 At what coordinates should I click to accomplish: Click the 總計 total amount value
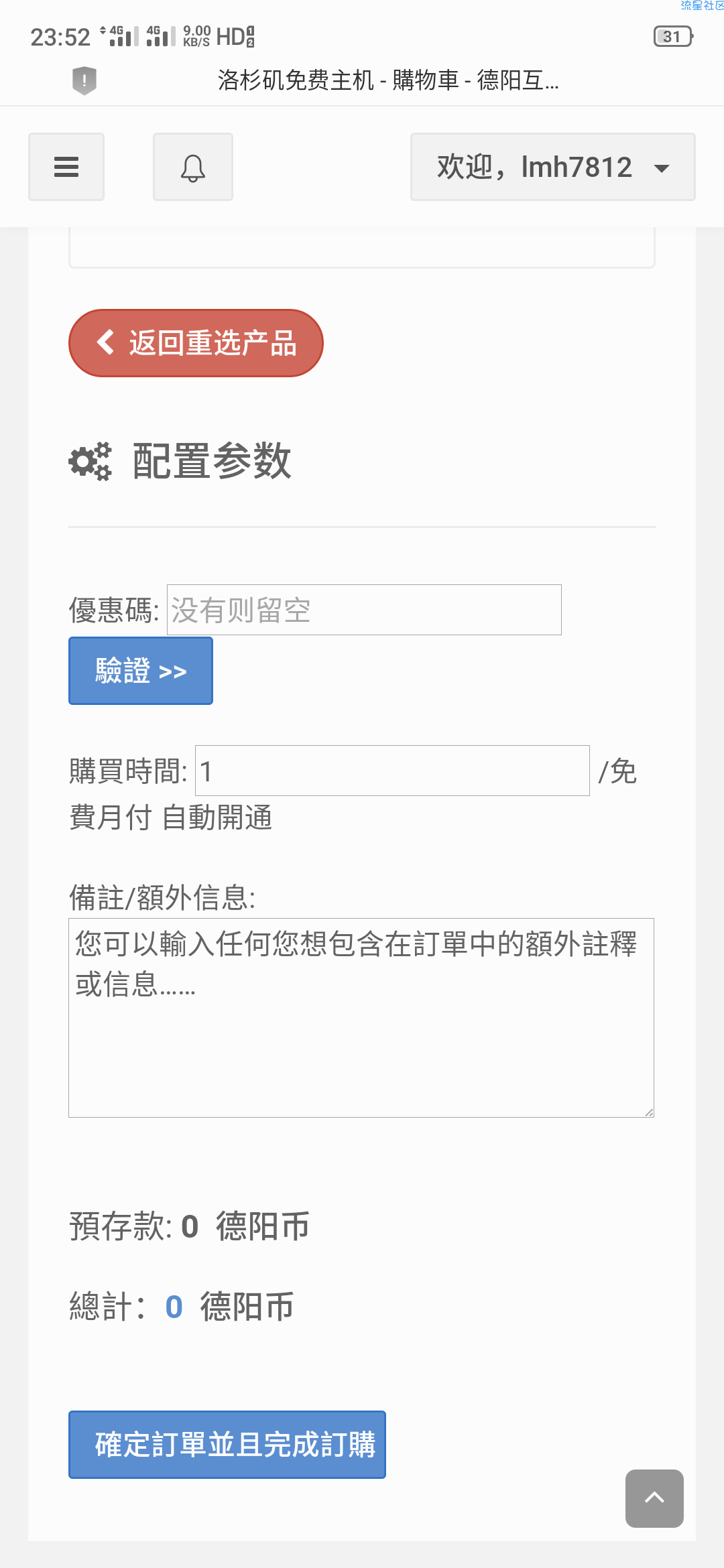click(174, 1307)
